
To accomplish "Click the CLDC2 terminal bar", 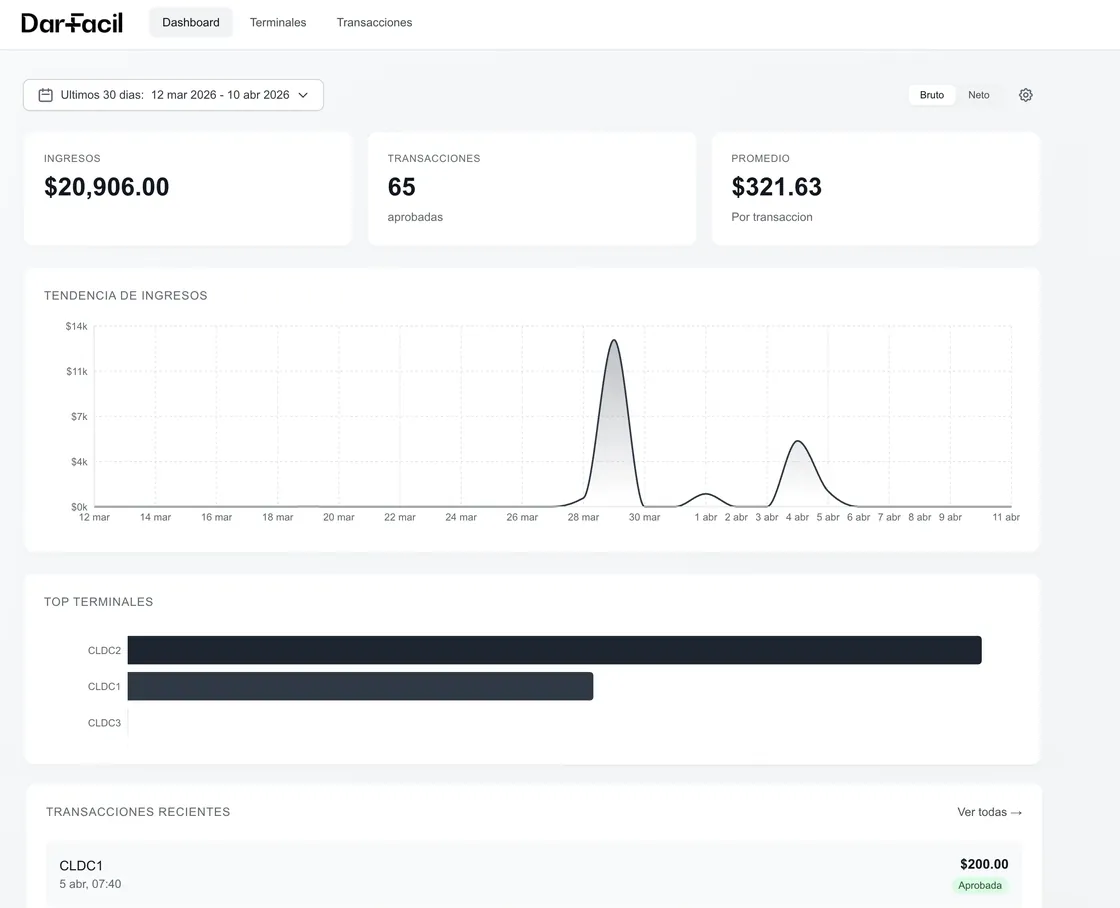I will point(554,650).
